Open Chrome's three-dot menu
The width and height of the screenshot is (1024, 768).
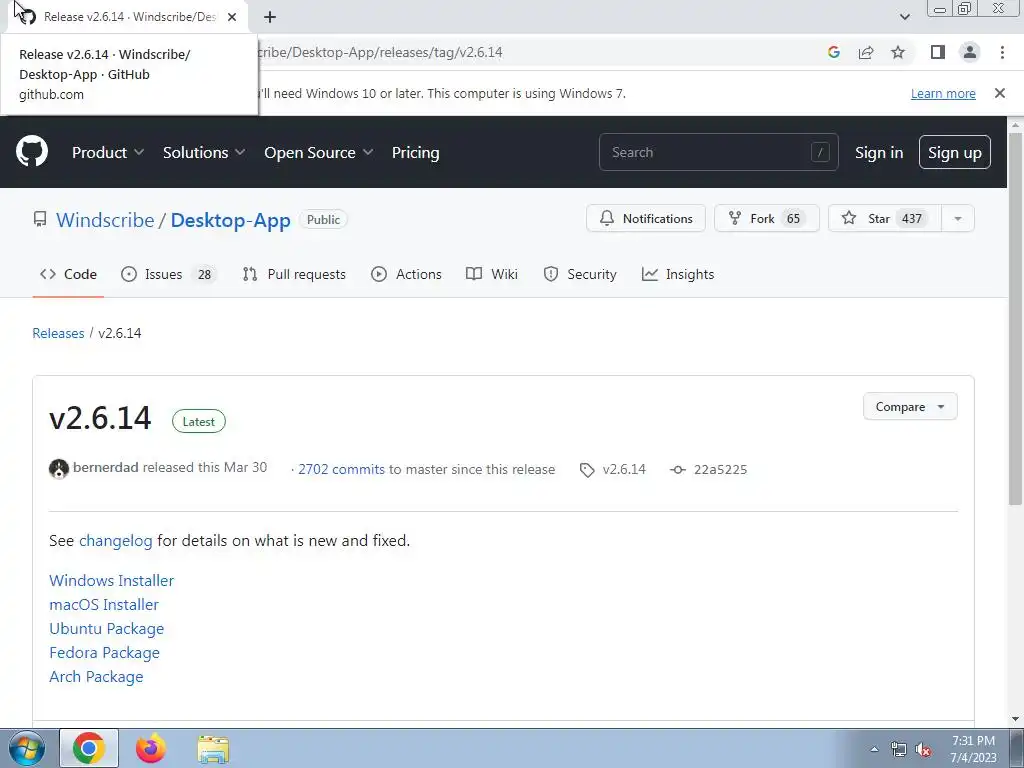(1002, 52)
